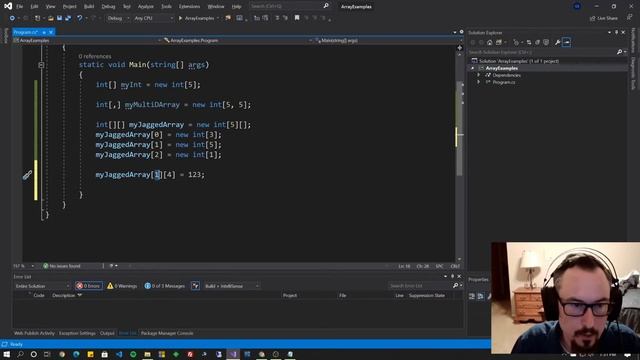Open the Tools menu

[166, 7]
